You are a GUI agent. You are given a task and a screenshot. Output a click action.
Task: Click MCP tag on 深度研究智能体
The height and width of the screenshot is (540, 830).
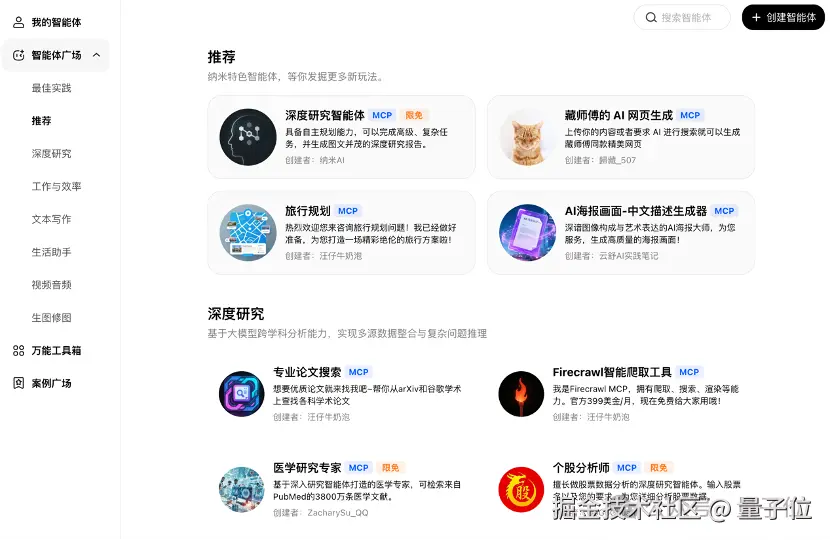point(382,115)
